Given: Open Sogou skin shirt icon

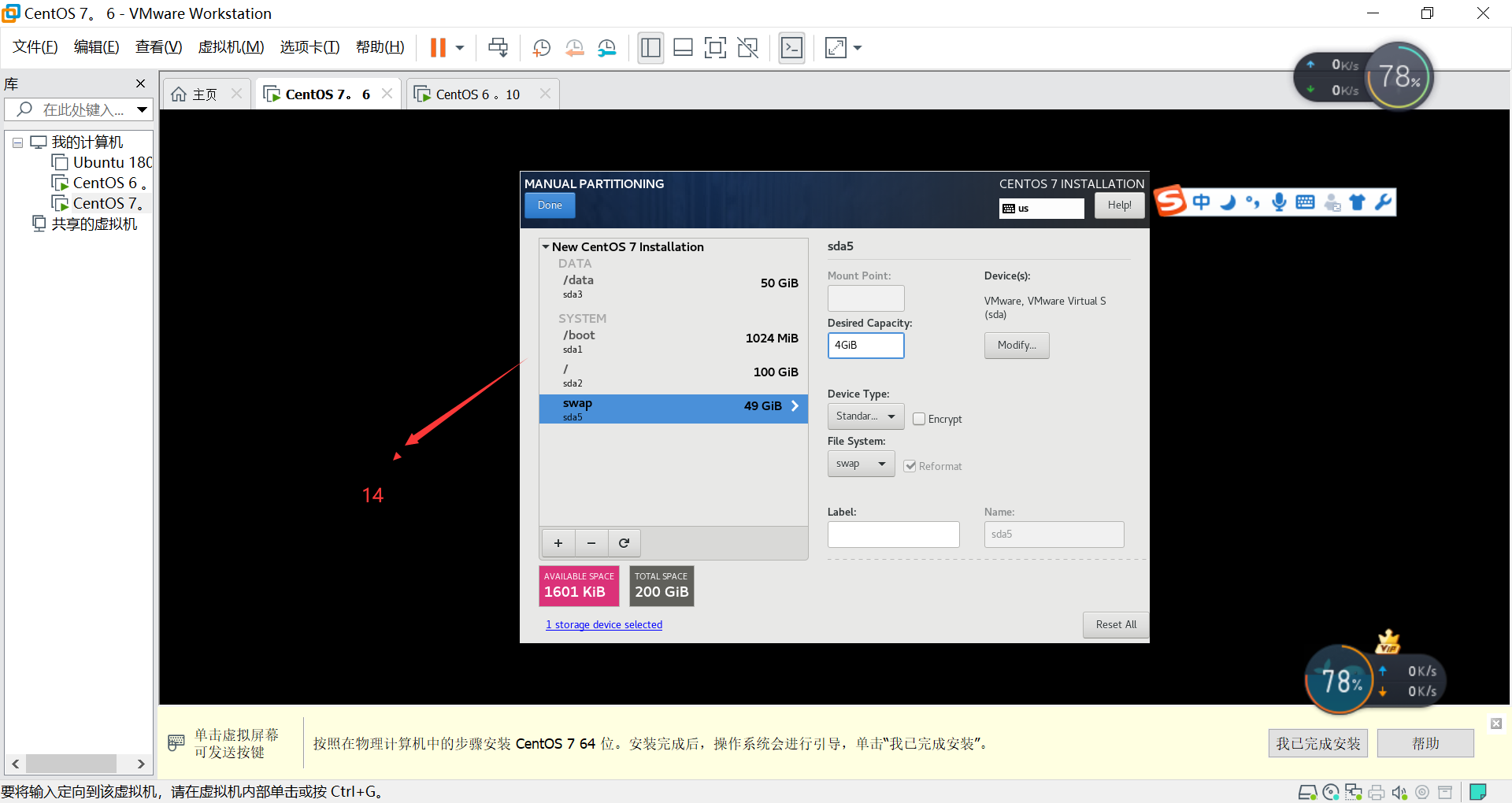Looking at the screenshot, I should click(x=1357, y=202).
